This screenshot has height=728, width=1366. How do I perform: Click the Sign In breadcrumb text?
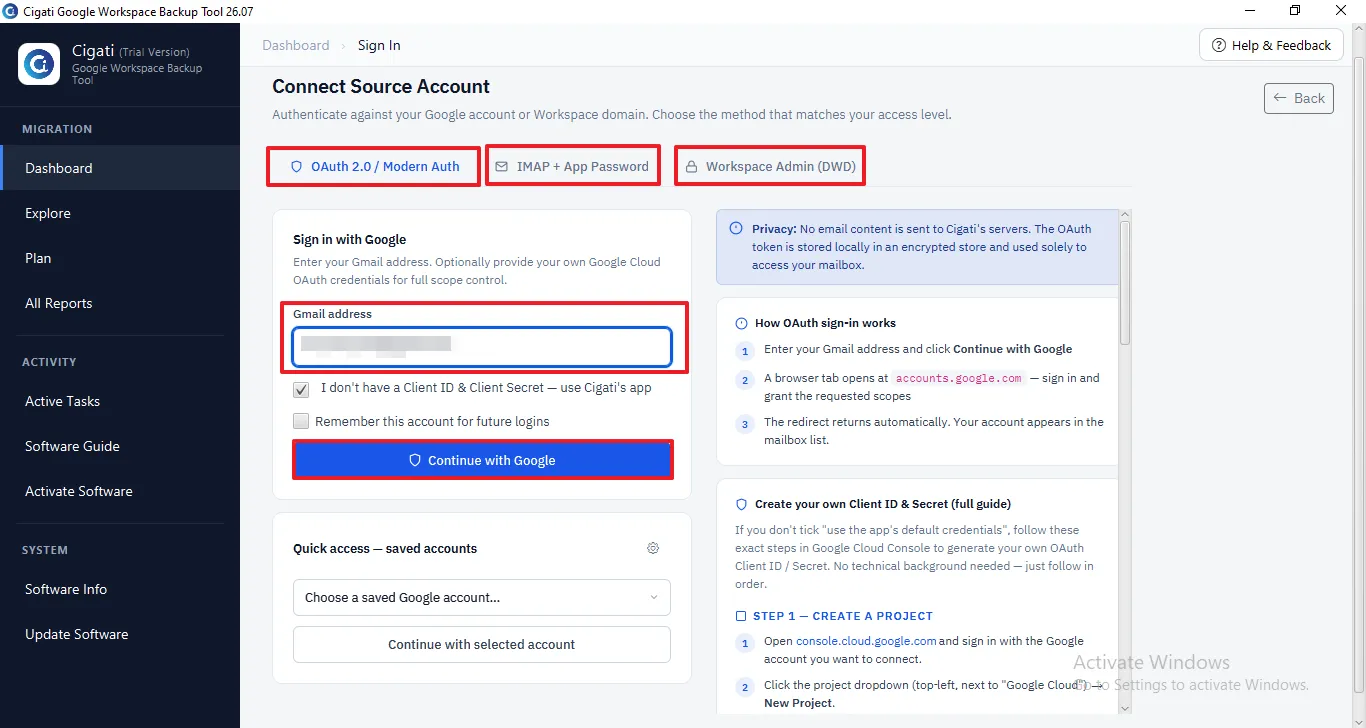(379, 45)
